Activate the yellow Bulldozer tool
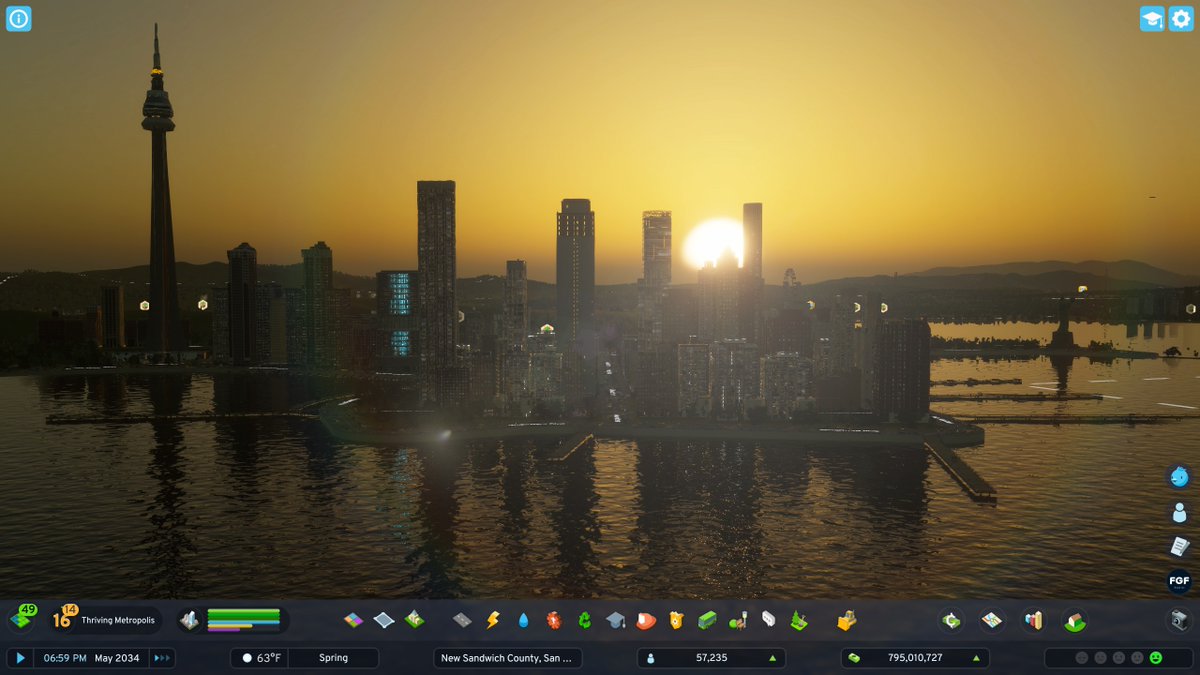This screenshot has width=1200, height=675. (x=847, y=620)
